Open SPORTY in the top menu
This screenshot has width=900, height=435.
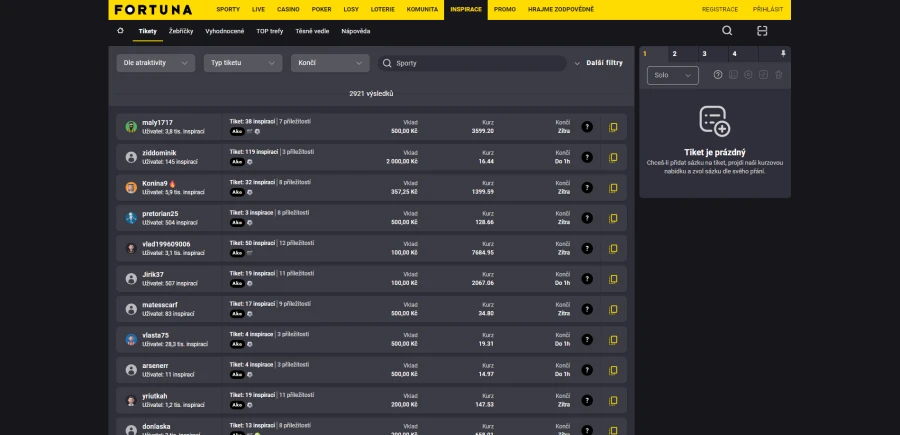228,10
